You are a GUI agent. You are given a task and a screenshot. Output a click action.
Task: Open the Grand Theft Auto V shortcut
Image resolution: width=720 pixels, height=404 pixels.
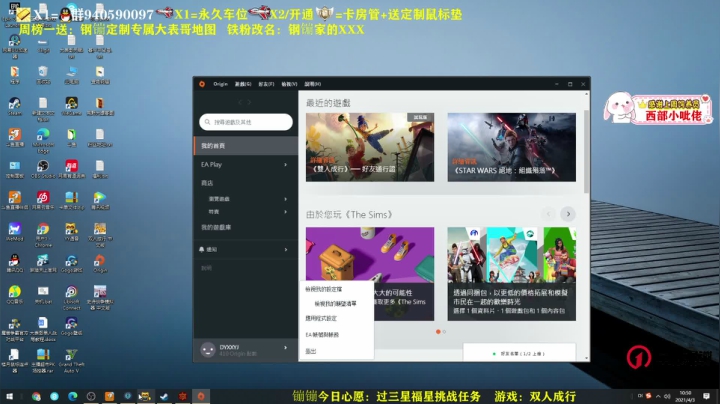tap(71, 360)
